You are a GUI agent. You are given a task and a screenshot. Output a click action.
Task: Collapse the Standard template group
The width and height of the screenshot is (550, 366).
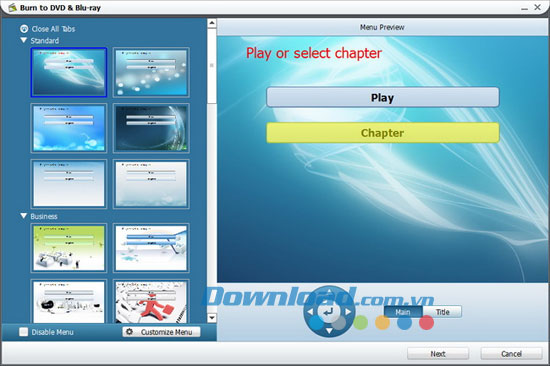tap(24, 40)
